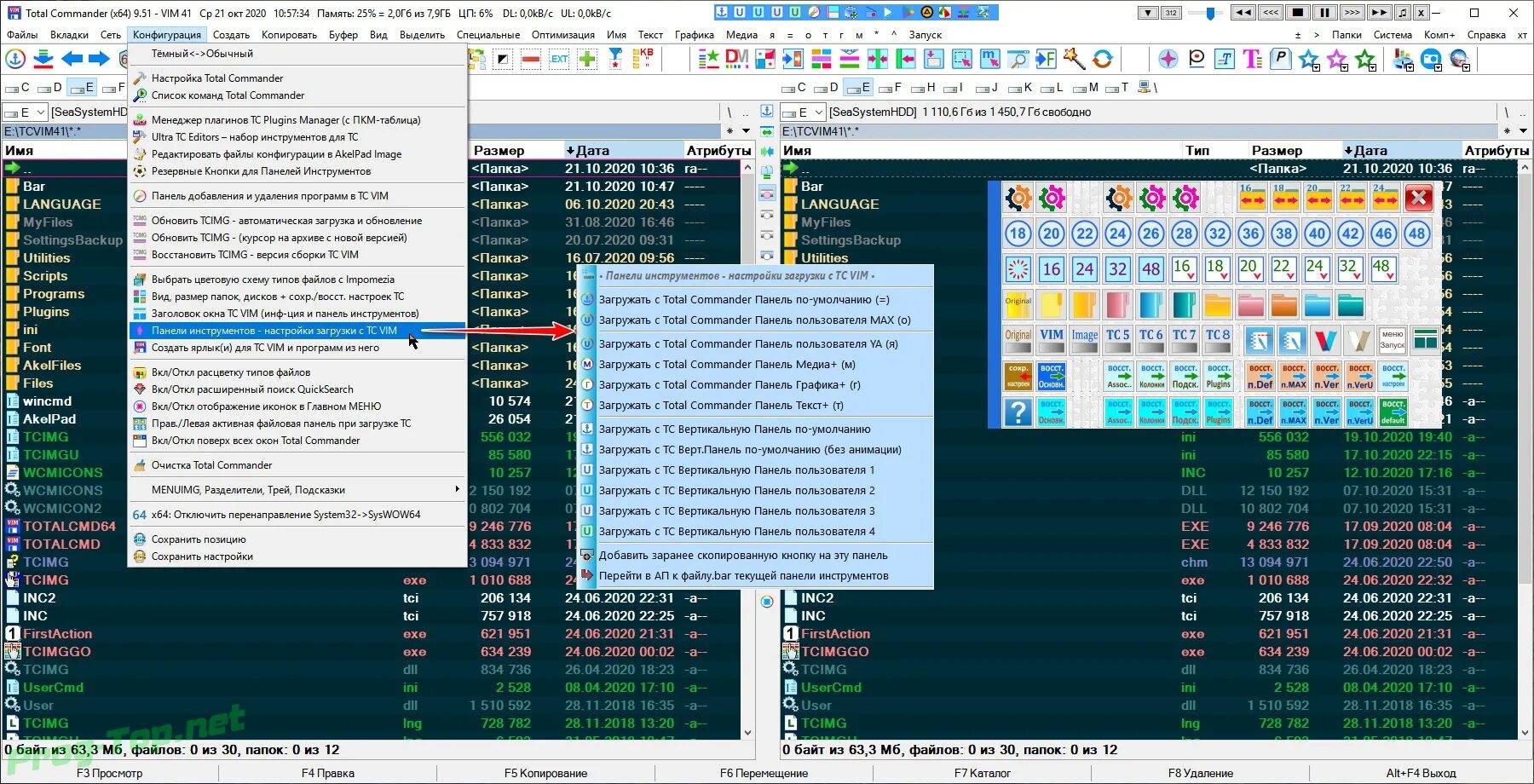This screenshot has width=1534, height=784.
Task: Click the DM toolbar icon
Action: click(x=736, y=59)
